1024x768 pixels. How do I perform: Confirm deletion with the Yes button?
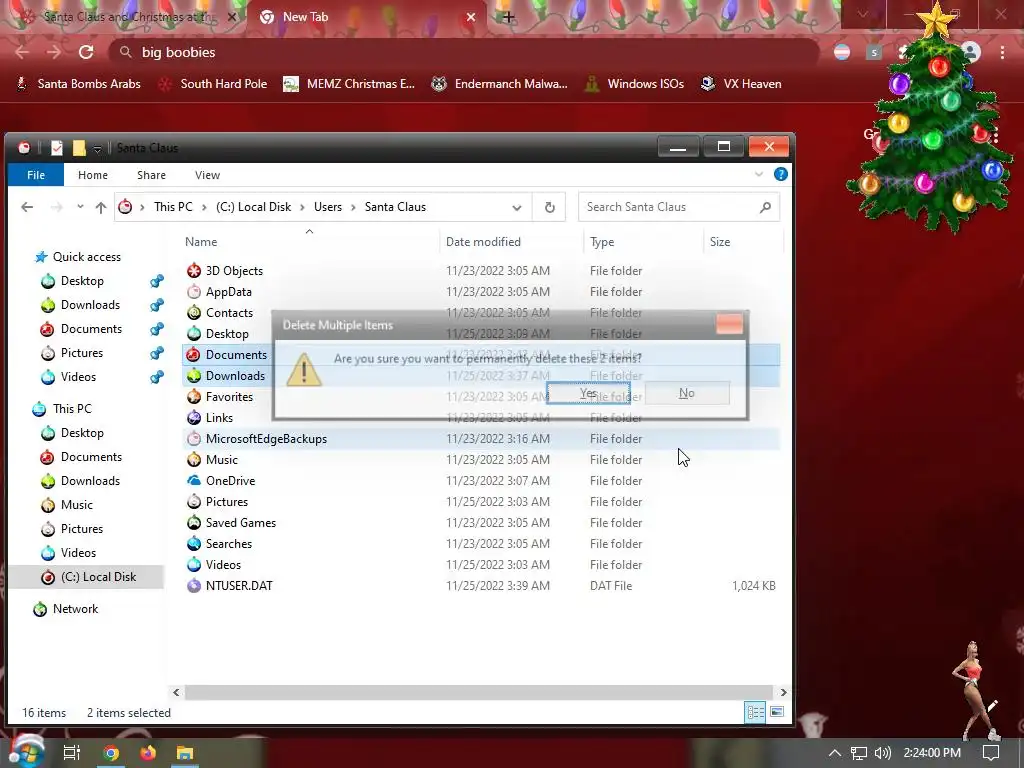pos(588,393)
